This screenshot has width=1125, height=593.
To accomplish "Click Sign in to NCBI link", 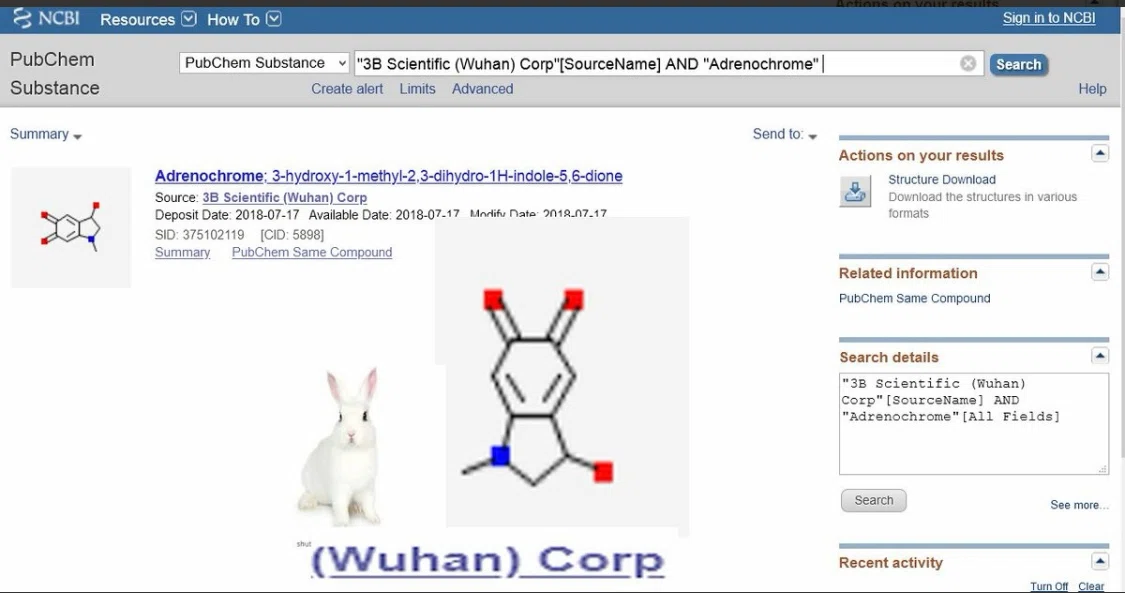I will (1048, 18).
